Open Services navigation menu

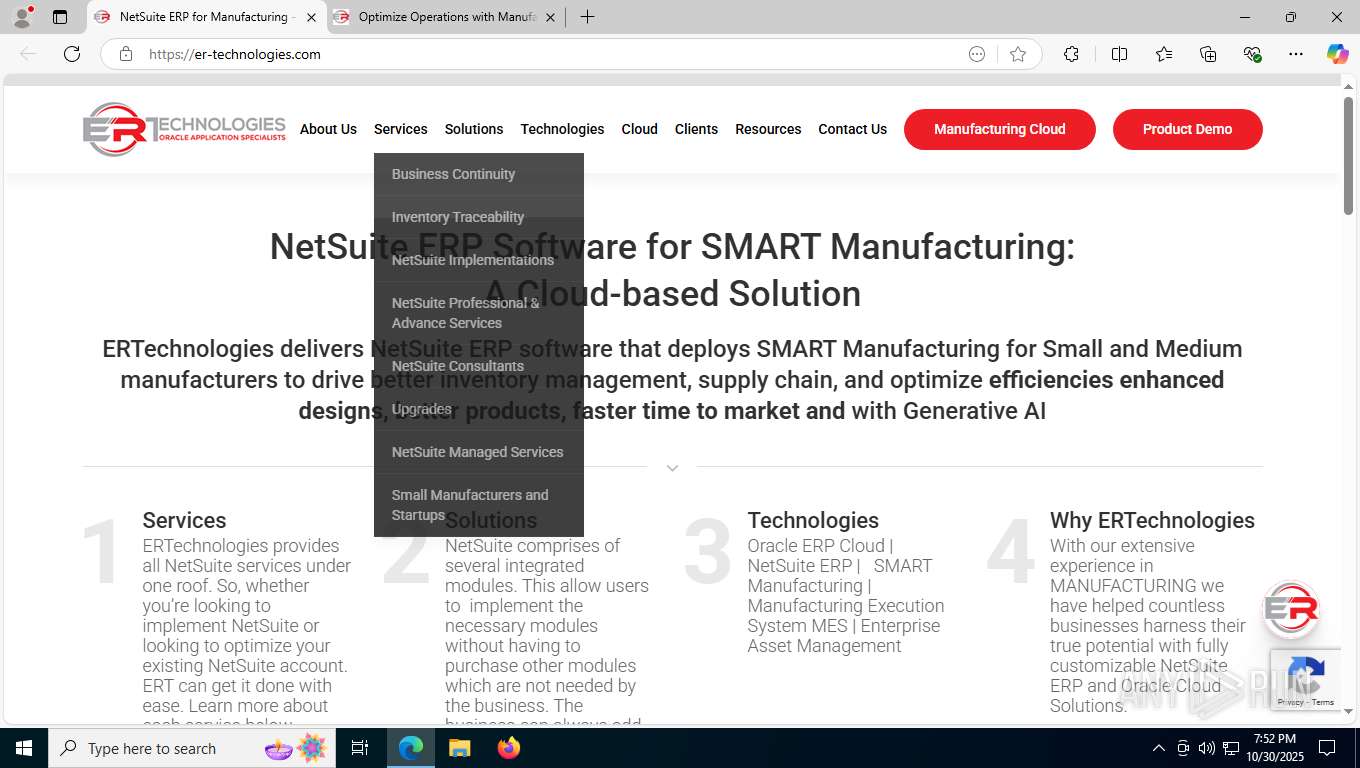click(x=400, y=129)
